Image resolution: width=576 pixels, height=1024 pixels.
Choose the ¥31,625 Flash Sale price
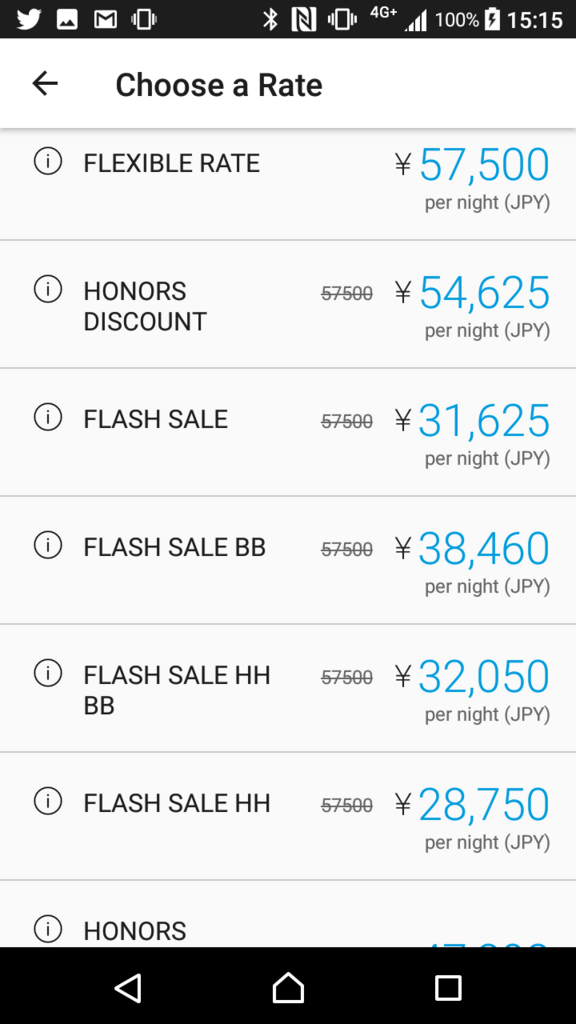(x=472, y=421)
